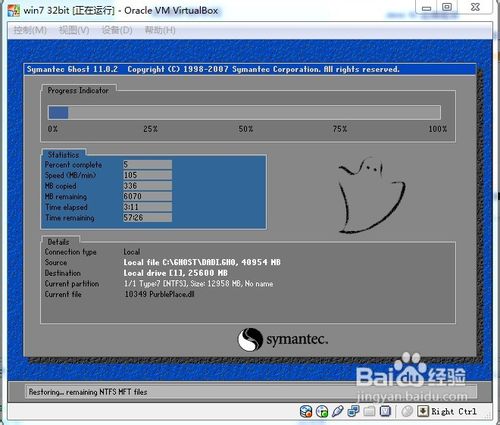Click the optical drive status icon
Screen dimensions: 500x425
pyautogui.click(x=322, y=411)
